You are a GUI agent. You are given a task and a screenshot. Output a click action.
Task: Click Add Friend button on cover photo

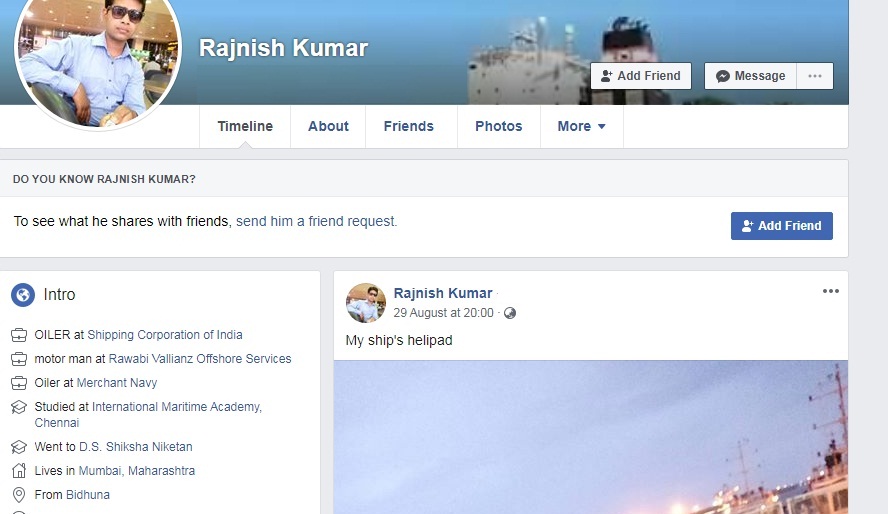(641, 76)
